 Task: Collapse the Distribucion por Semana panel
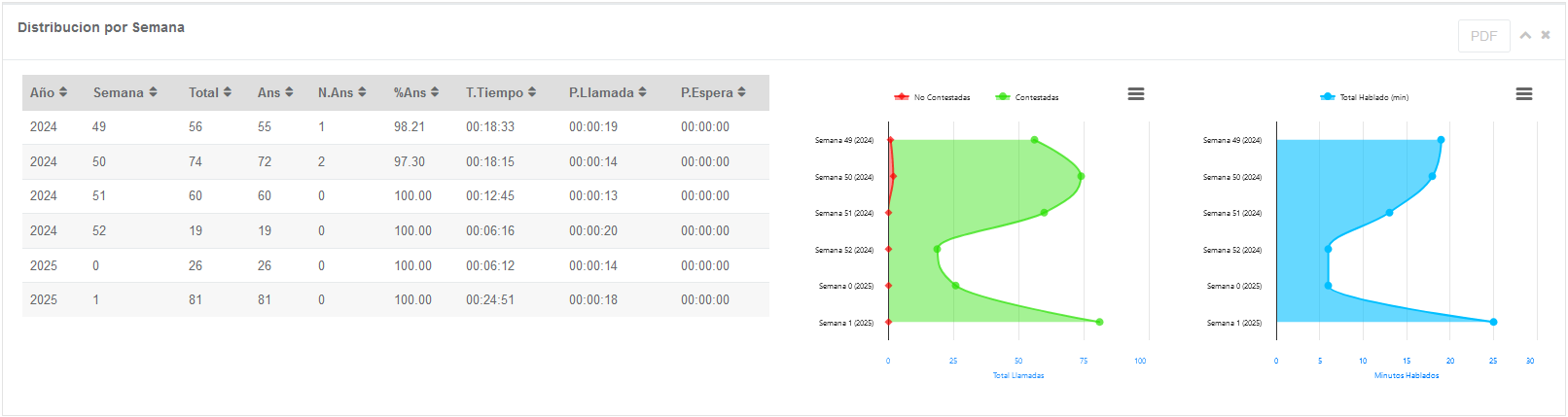pos(1525,36)
